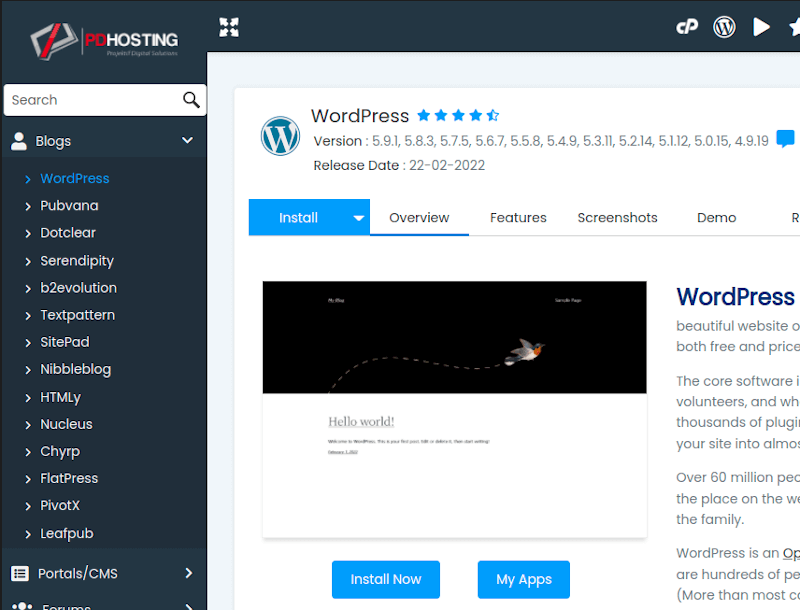The width and height of the screenshot is (800, 610).
Task: Click the Blogs category user icon
Action: [x=19, y=140]
